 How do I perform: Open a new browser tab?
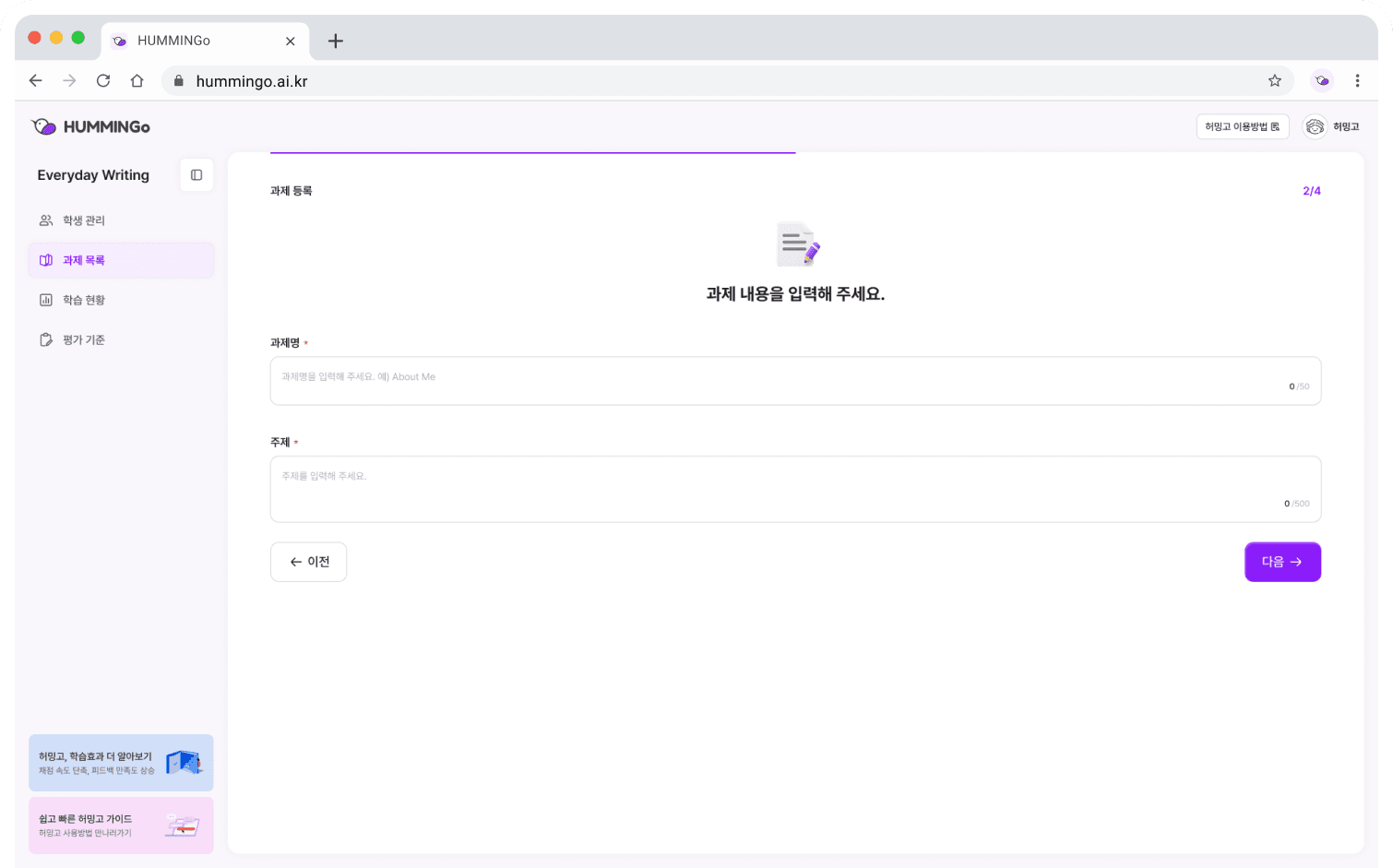pos(336,41)
